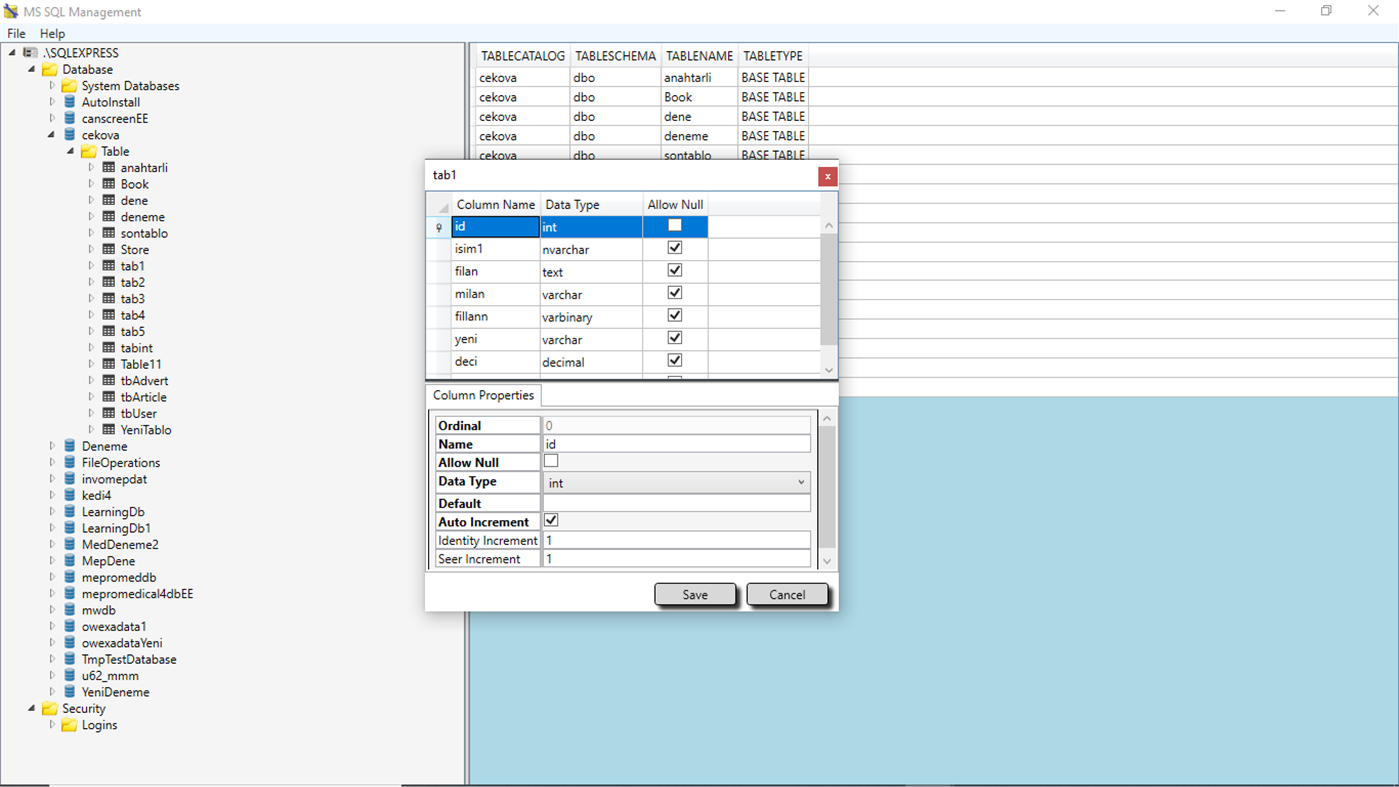The width and height of the screenshot is (1399, 787).
Task: Save the tab1 table changes
Action: (695, 594)
